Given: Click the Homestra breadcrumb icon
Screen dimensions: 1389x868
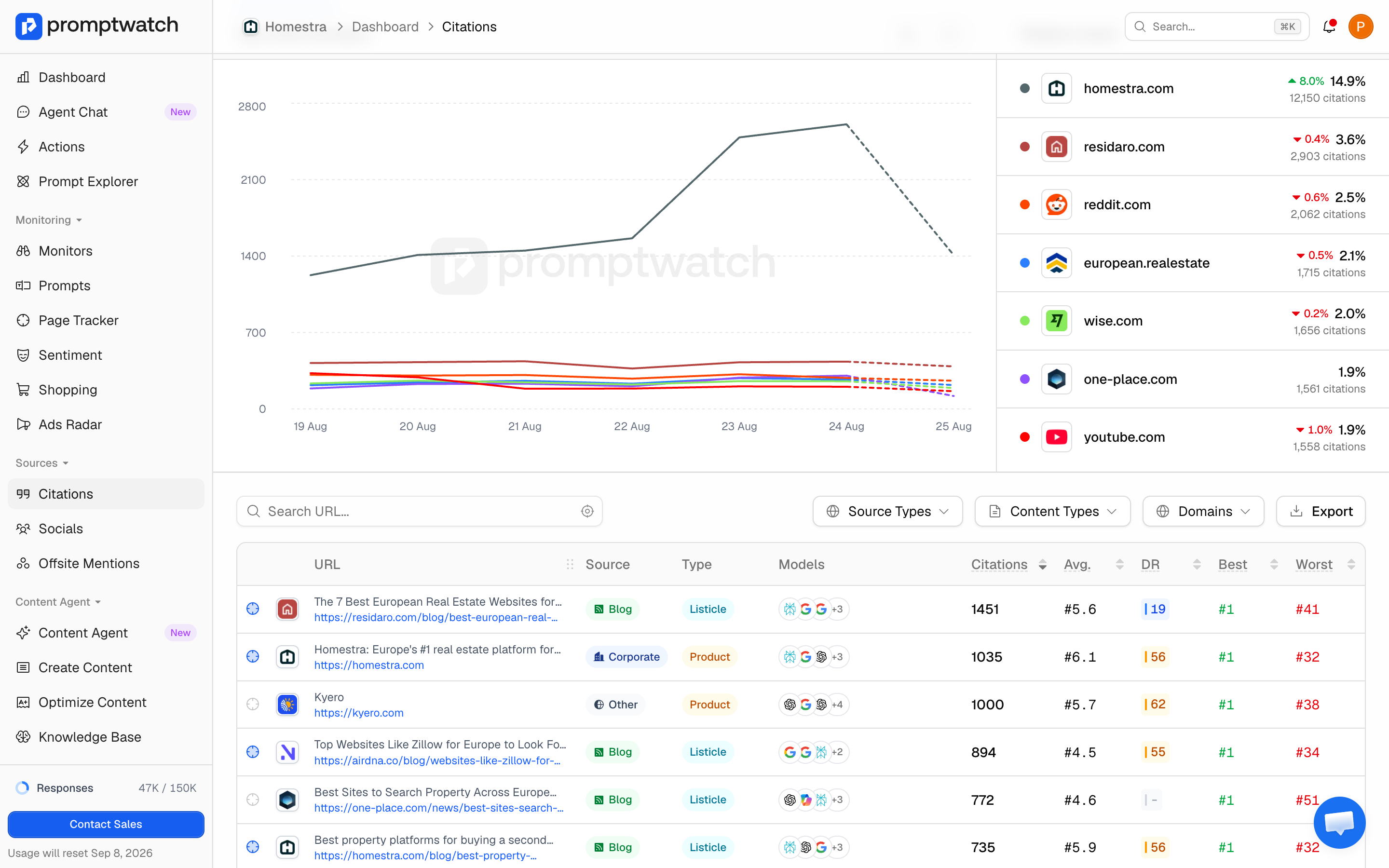Looking at the screenshot, I should pos(251,27).
